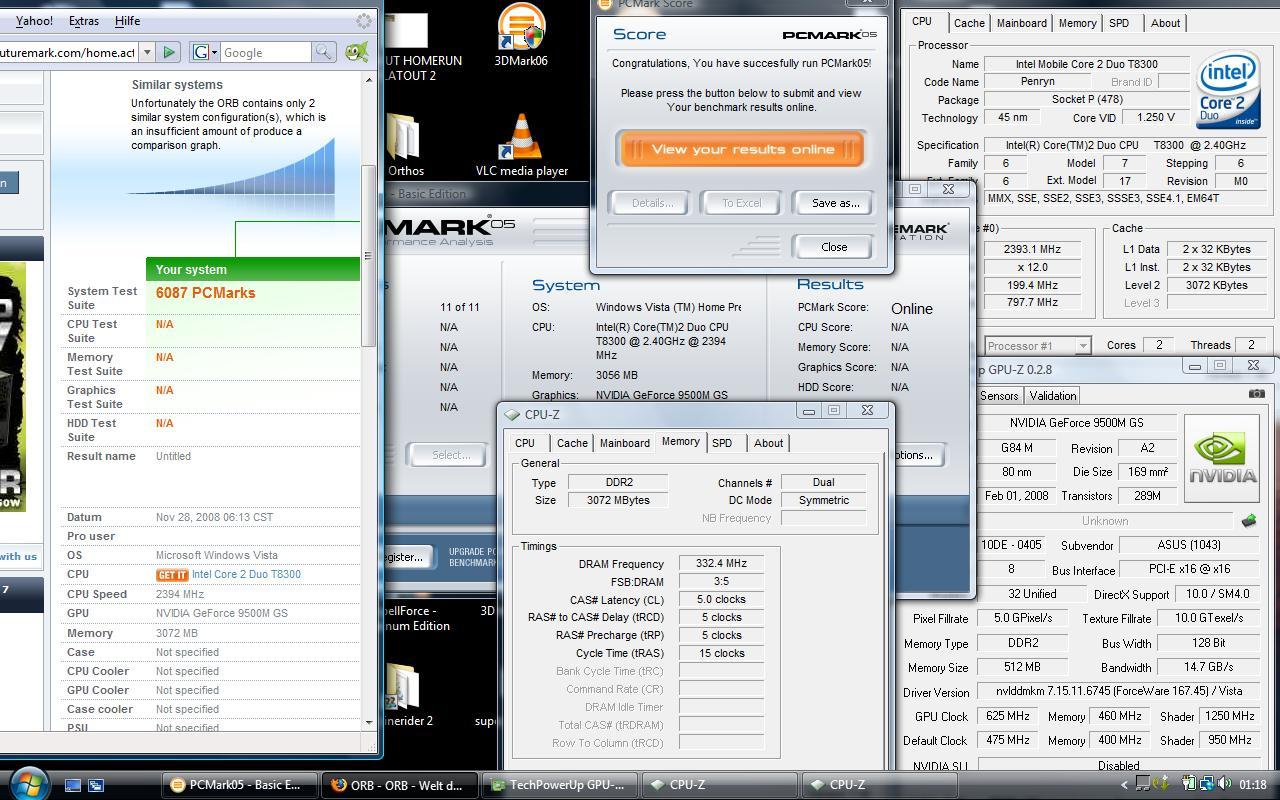This screenshot has height=800, width=1280.
Task: Open the Extras menu in browser
Action: [84, 20]
